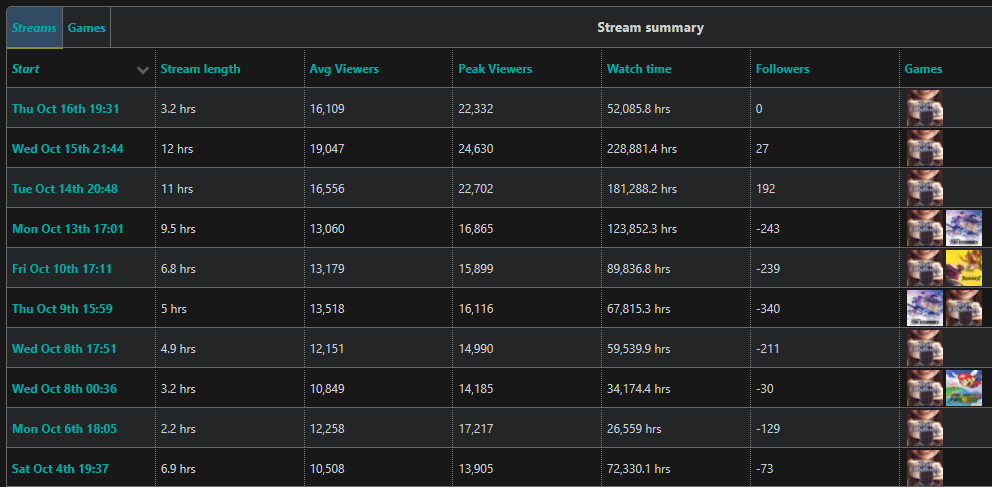Click the game icon in Tue Oct 14th row
Viewport: 992px width, 487px height.
924,188
